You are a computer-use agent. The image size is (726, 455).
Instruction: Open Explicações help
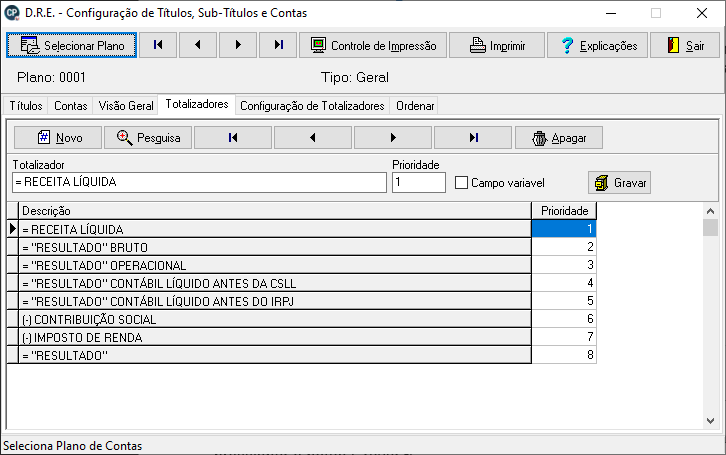pos(597,45)
